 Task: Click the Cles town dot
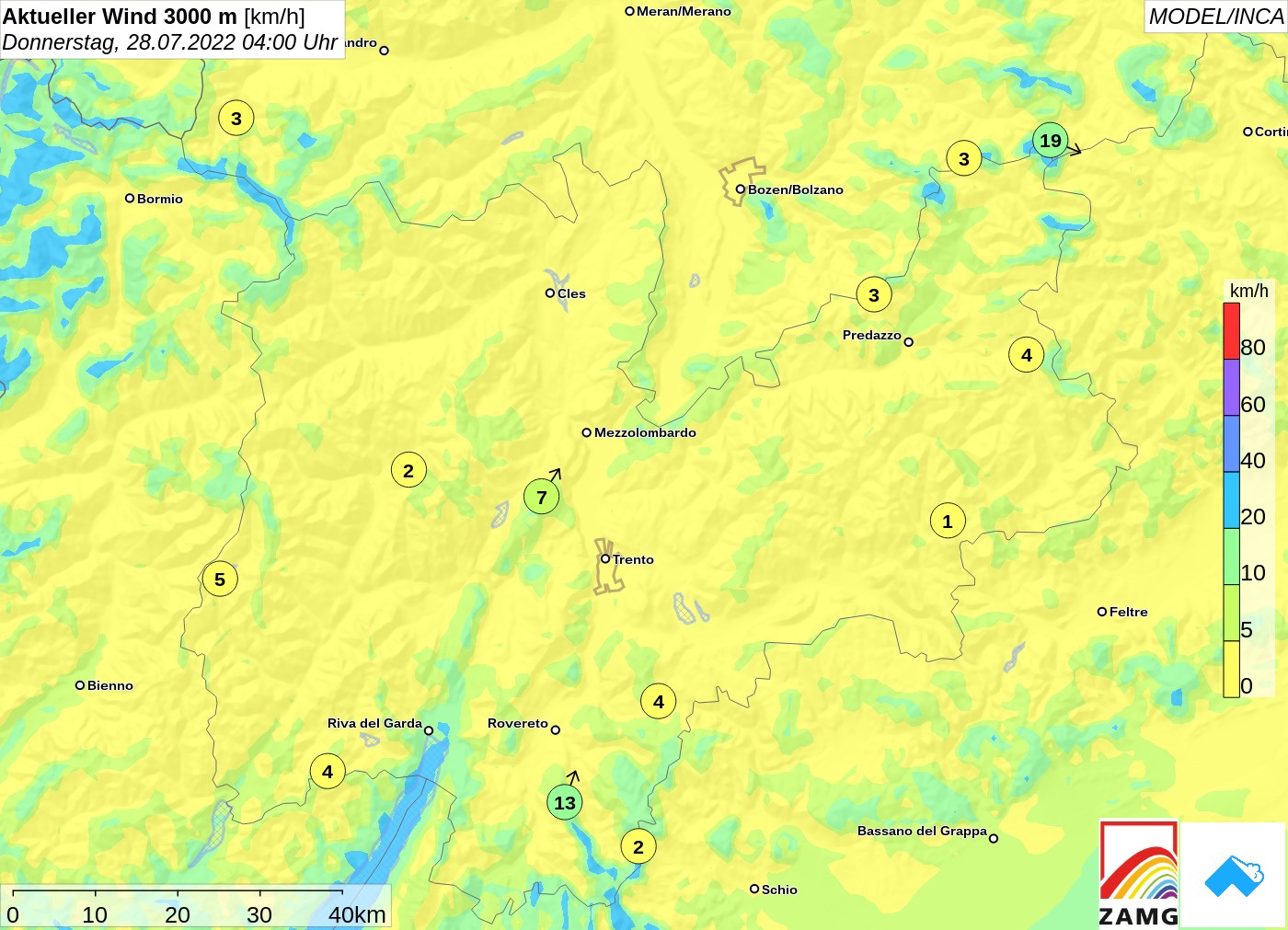(550, 293)
